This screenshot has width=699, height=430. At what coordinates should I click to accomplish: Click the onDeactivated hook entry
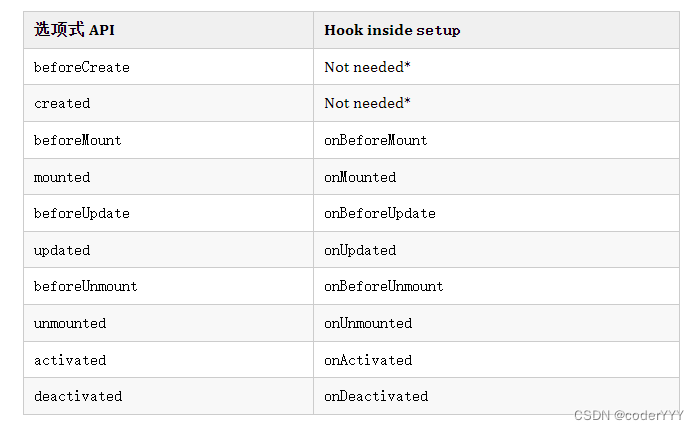(x=376, y=396)
